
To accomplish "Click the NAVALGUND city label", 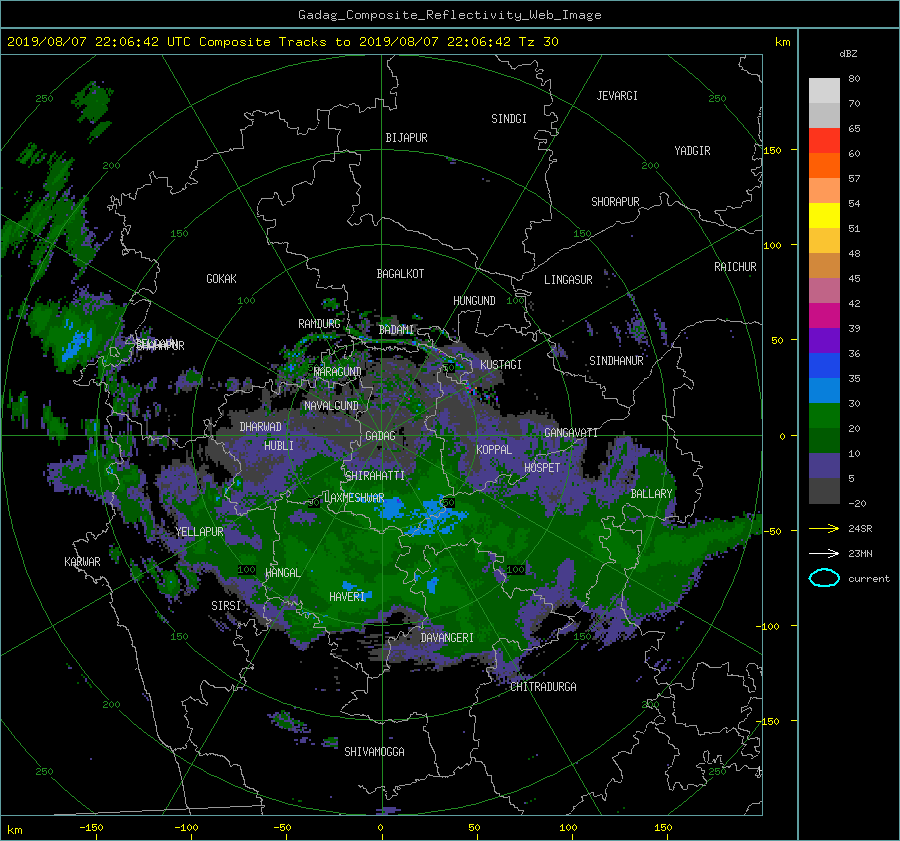I will click(x=331, y=406).
